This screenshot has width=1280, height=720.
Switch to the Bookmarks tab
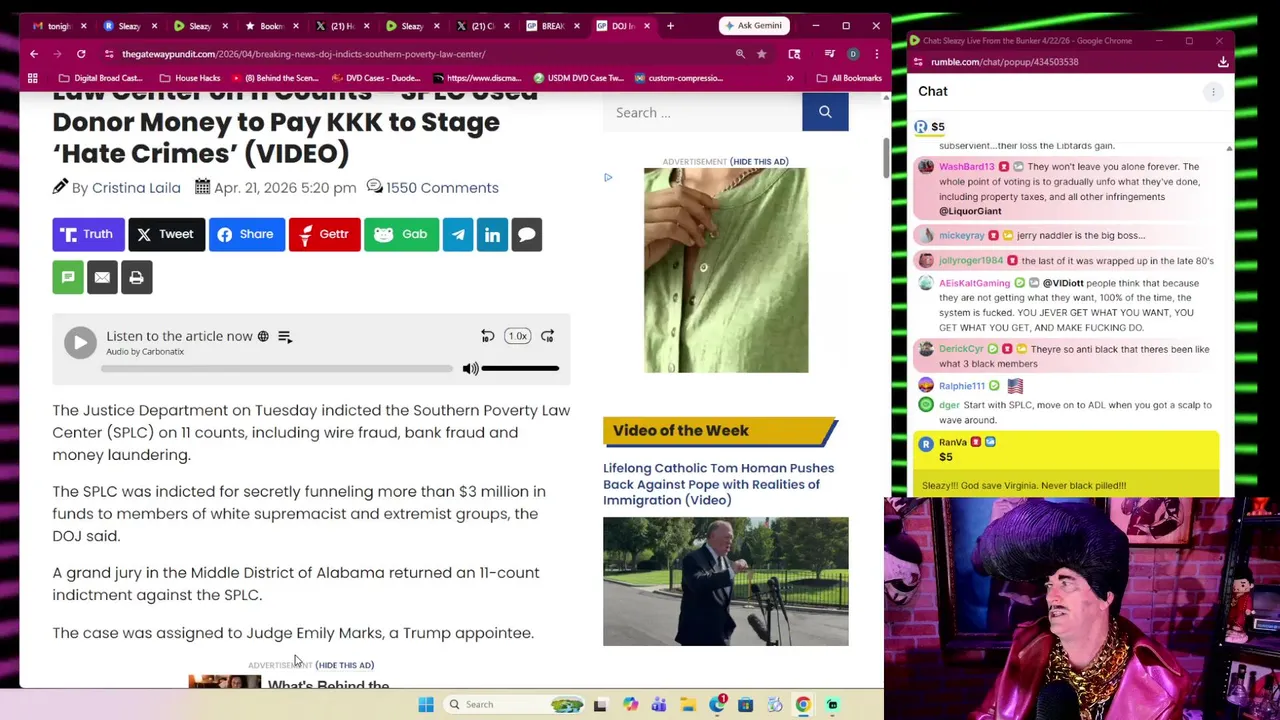pos(271,26)
